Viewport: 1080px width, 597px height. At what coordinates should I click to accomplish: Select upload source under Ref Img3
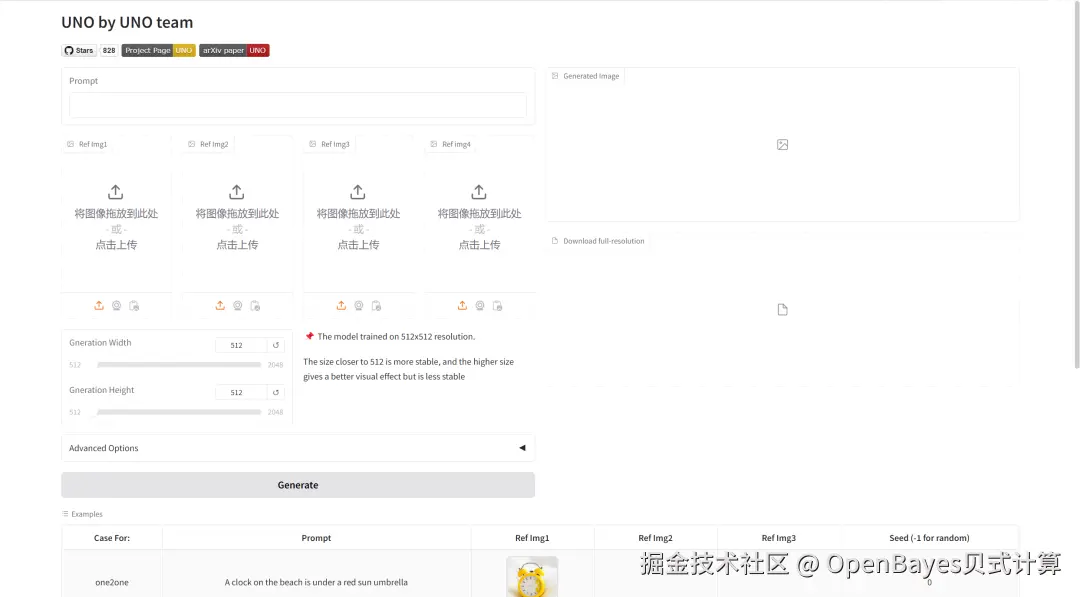[342, 305]
